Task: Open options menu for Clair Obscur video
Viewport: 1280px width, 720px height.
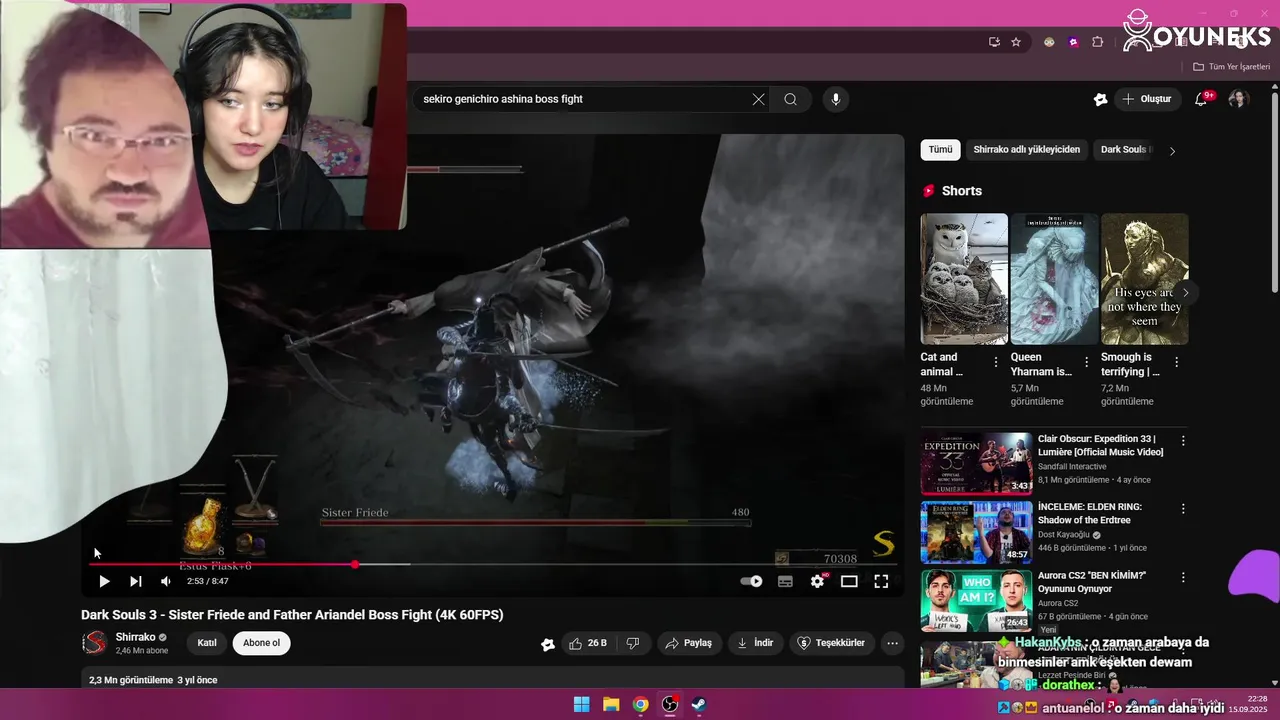Action: click(1183, 441)
